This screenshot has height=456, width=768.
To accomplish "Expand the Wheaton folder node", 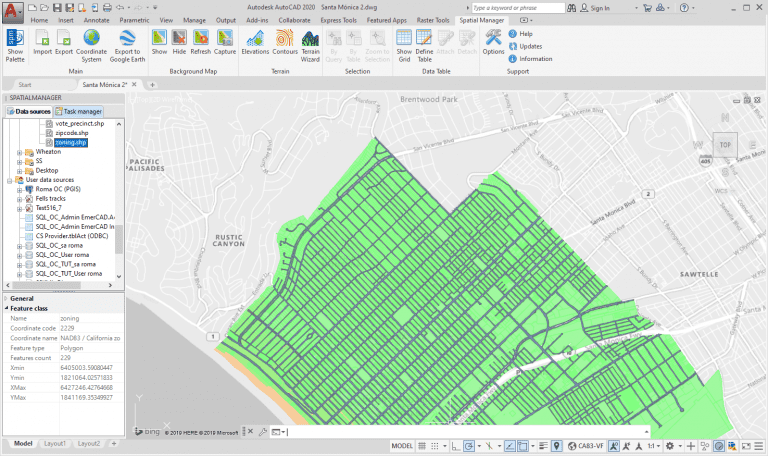I will tap(20, 152).
